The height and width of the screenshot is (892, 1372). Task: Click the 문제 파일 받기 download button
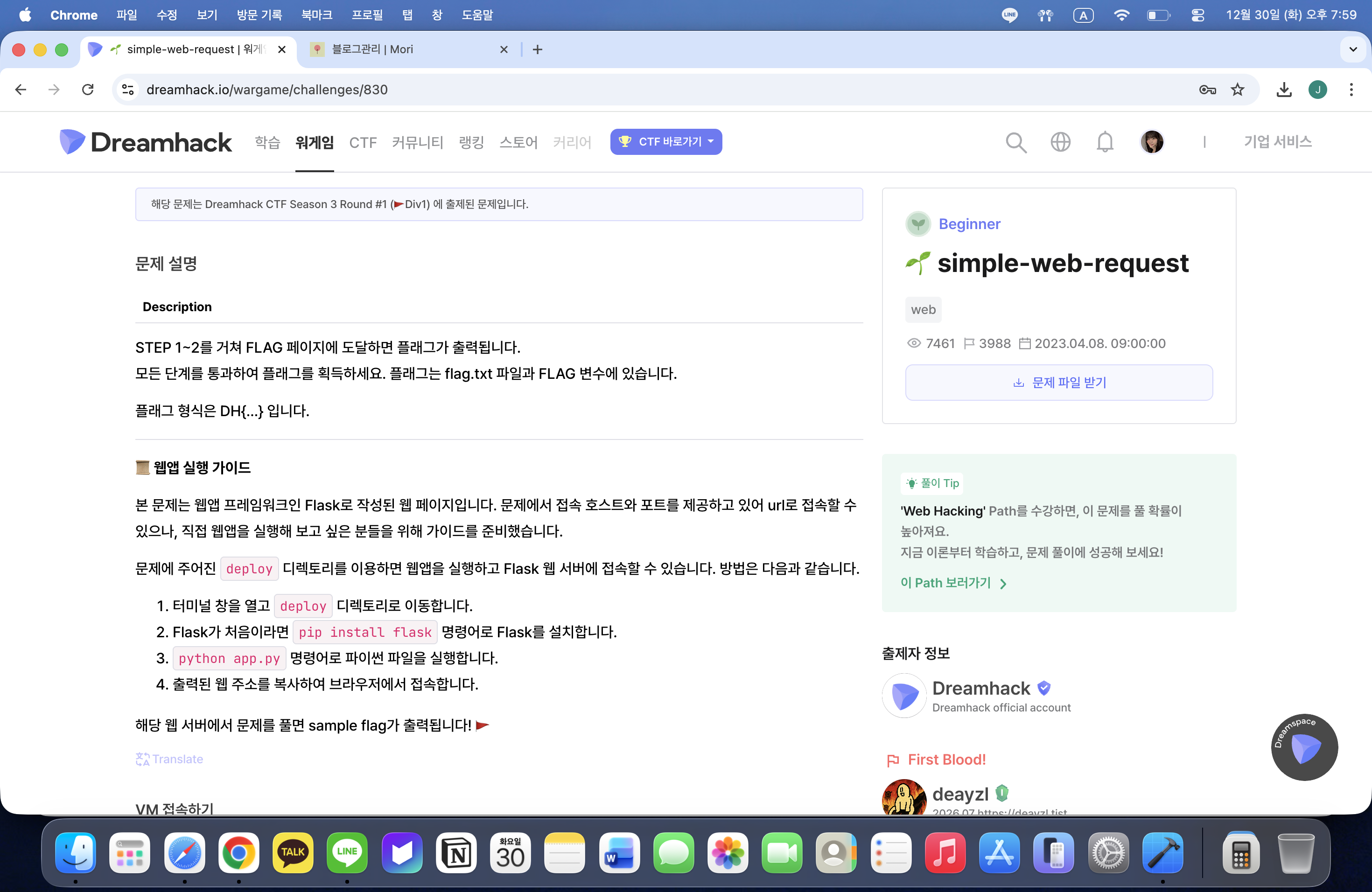[x=1058, y=383]
